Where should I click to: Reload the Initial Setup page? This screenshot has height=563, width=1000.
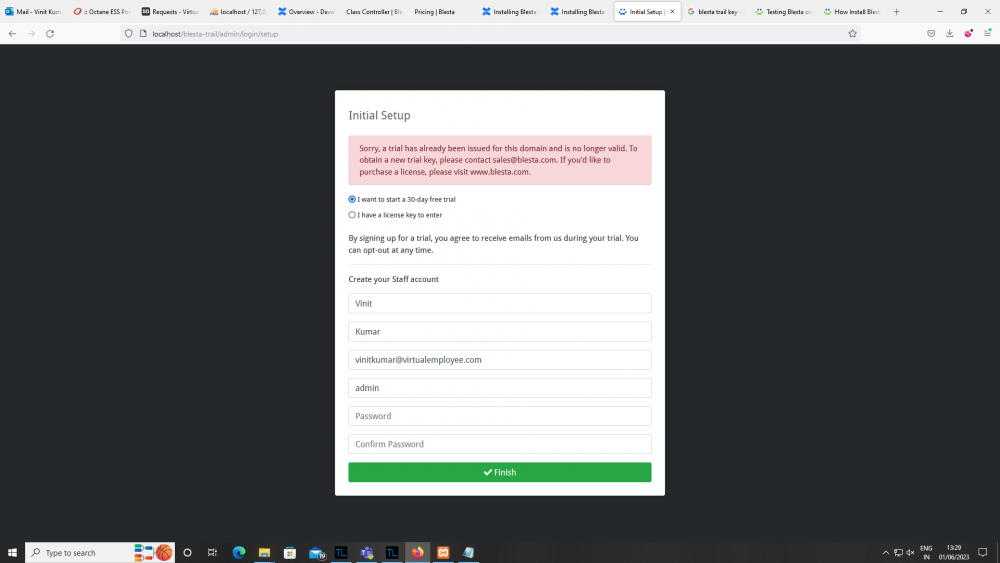coord(50,34)
